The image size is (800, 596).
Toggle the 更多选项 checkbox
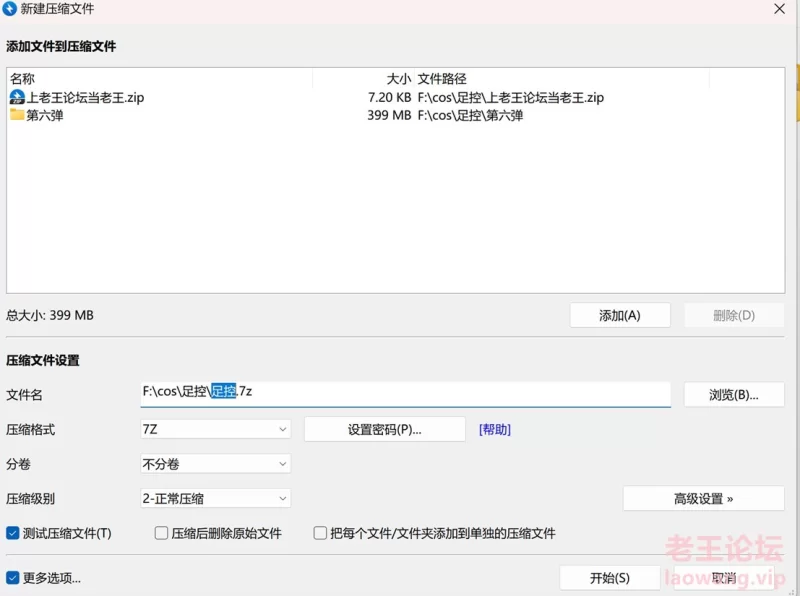click(12, 577)
